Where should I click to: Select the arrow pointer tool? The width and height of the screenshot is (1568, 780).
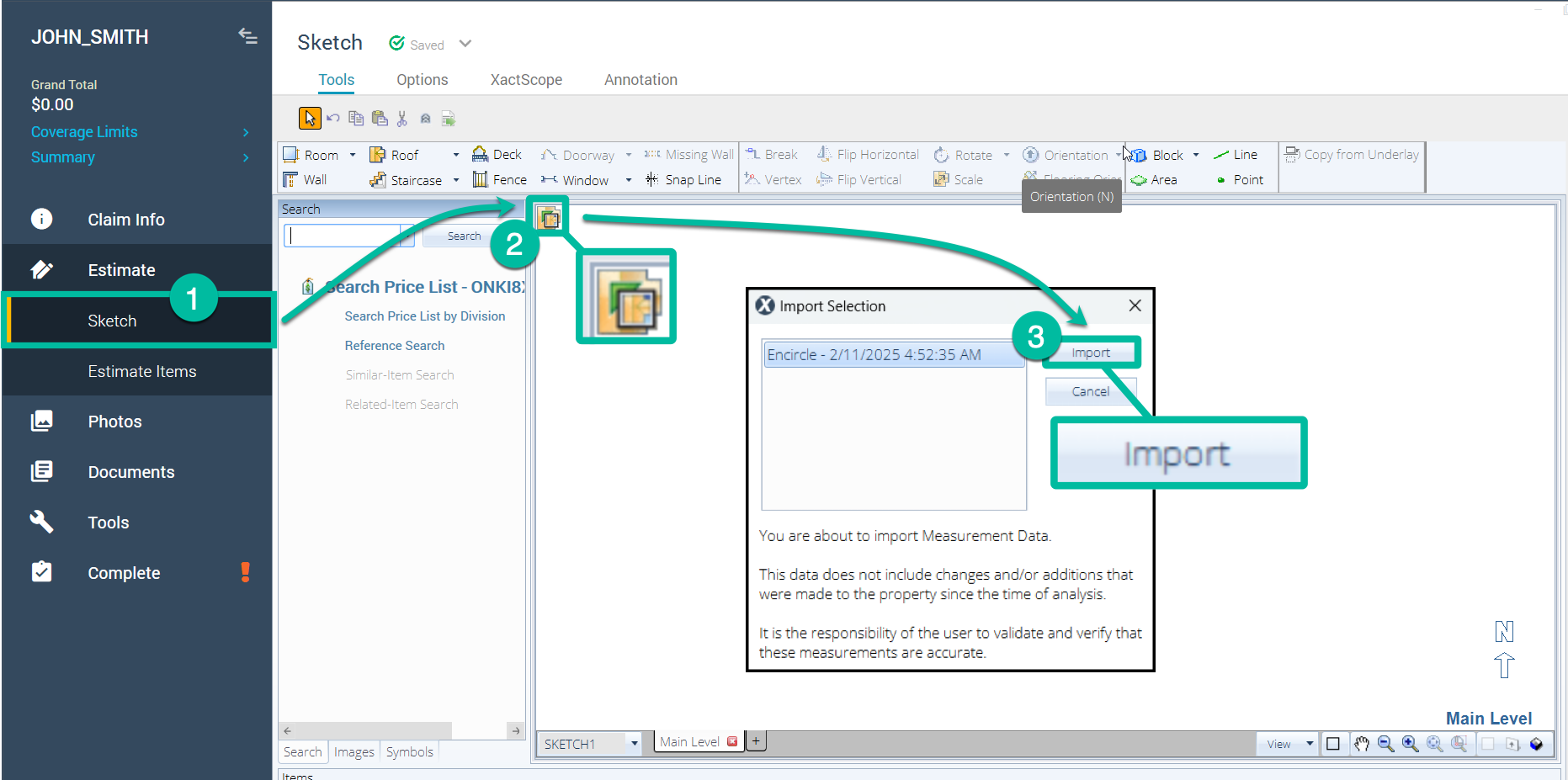pos(310,119)
